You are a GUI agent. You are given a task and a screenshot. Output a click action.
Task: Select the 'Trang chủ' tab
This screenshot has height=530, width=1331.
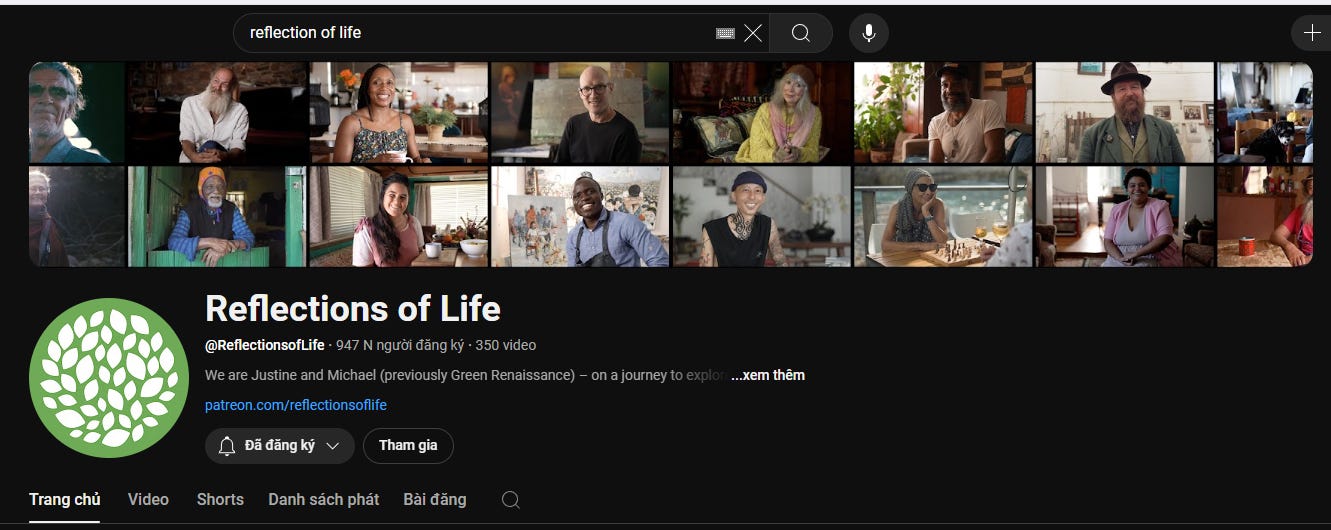[65, 499]
